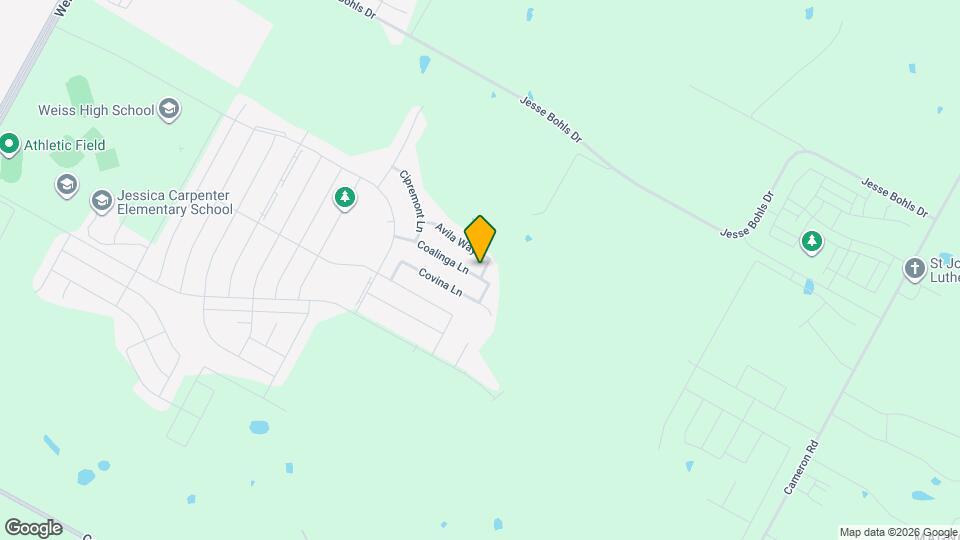Image resolution: width=960 pixels, height=540 pixels.
Task: Click the orange location pin marker
Action: (480, 238)
